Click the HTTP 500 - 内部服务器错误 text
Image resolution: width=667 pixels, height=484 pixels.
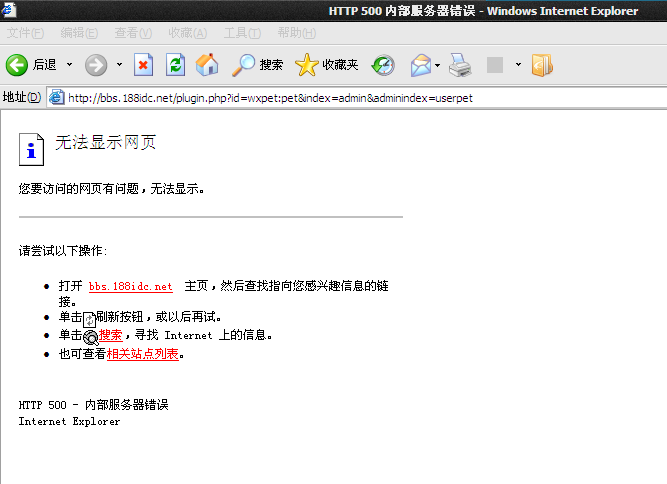94,404
